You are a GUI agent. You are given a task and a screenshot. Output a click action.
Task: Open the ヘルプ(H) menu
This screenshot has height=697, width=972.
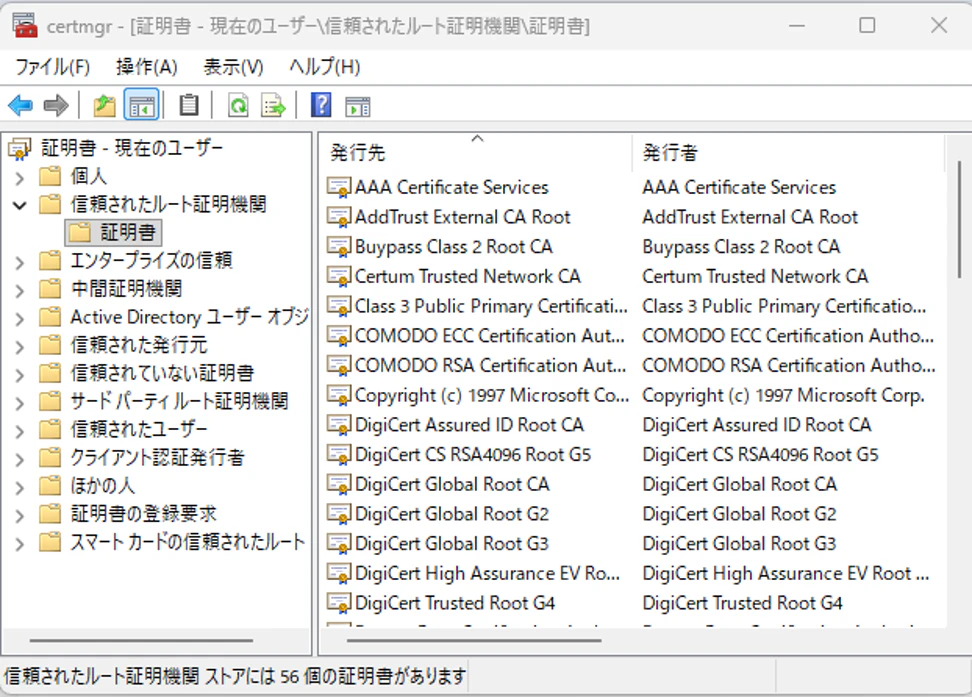(x=325, y=66)
